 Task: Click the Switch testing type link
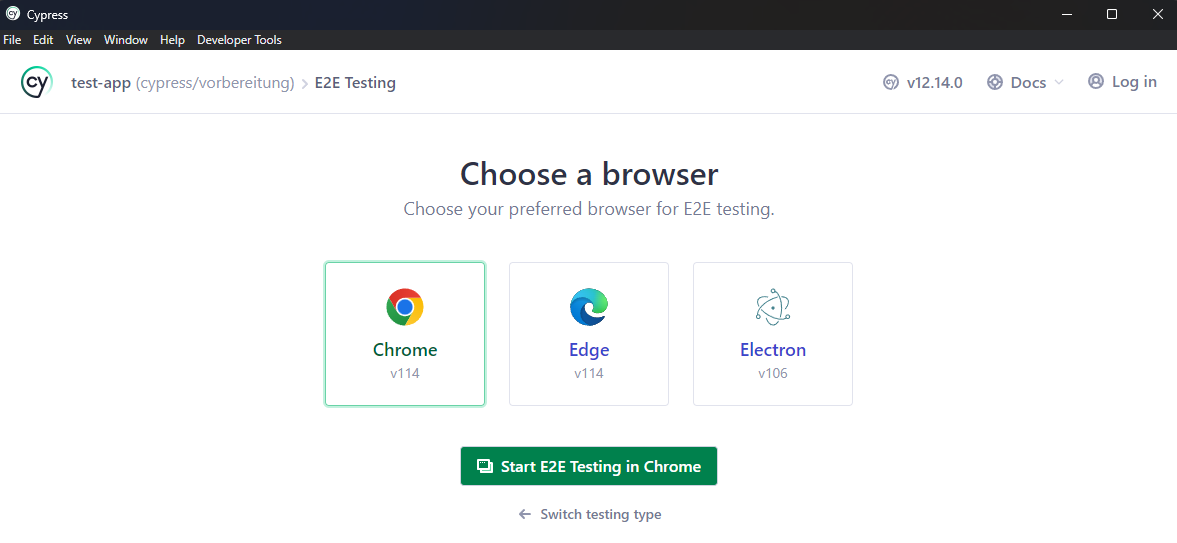[x=600, y=514]
